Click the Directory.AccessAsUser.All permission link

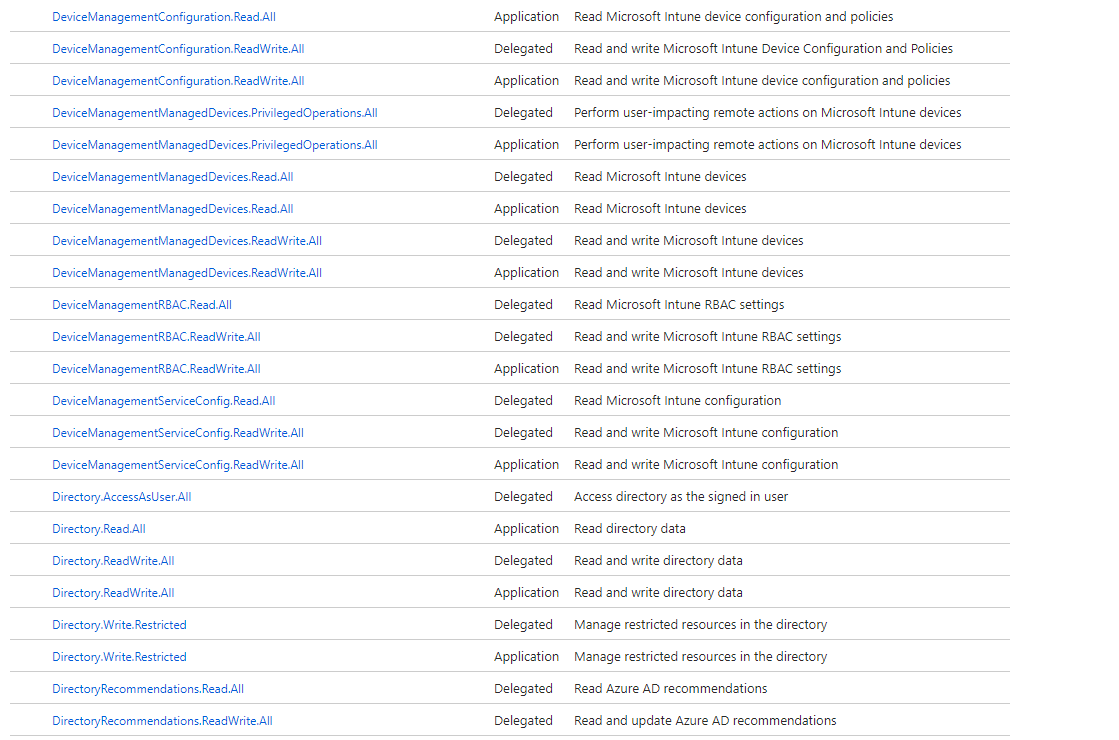[122, 496]
